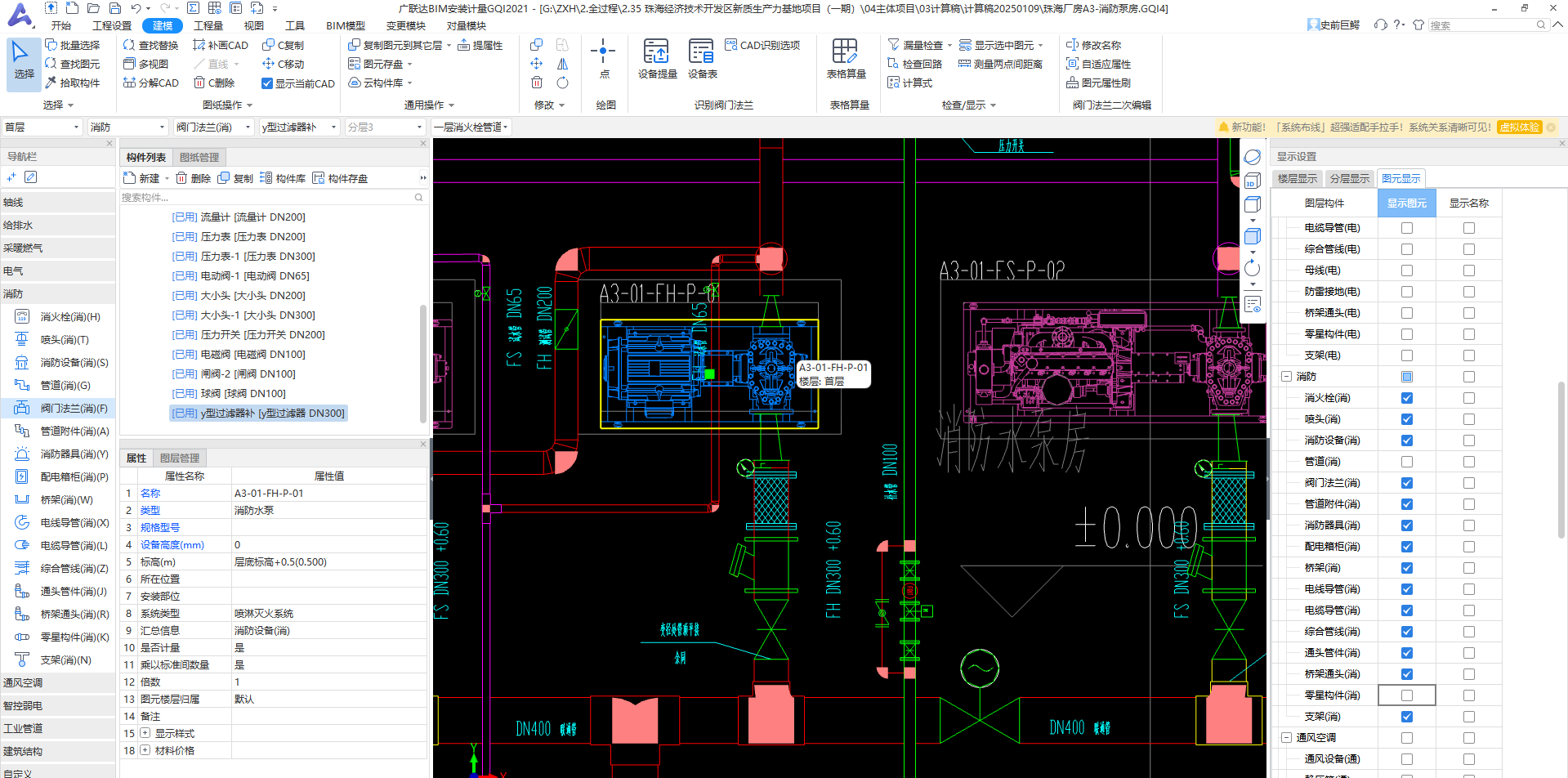Click 虚拟体验 button in banner
Screen dimensions: 1568x778
coord(1520,127)
